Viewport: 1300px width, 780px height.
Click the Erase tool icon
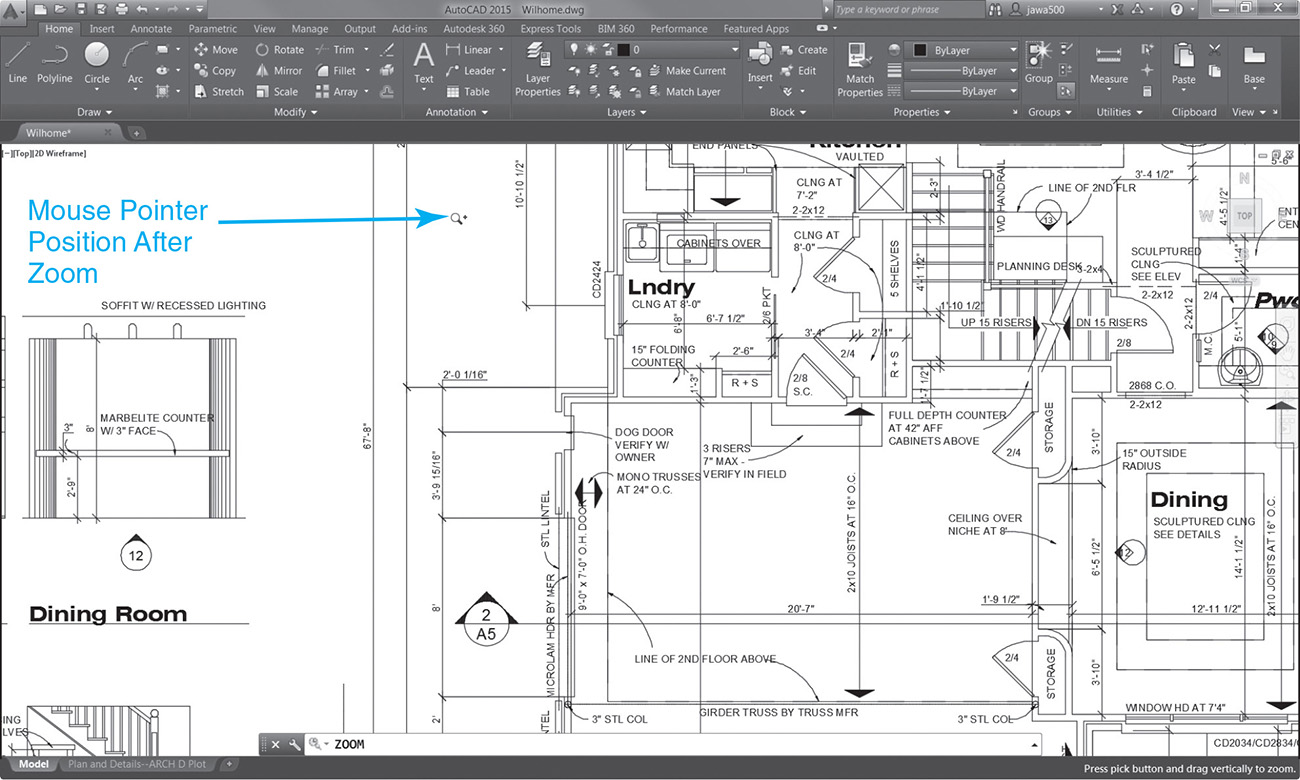388,50
